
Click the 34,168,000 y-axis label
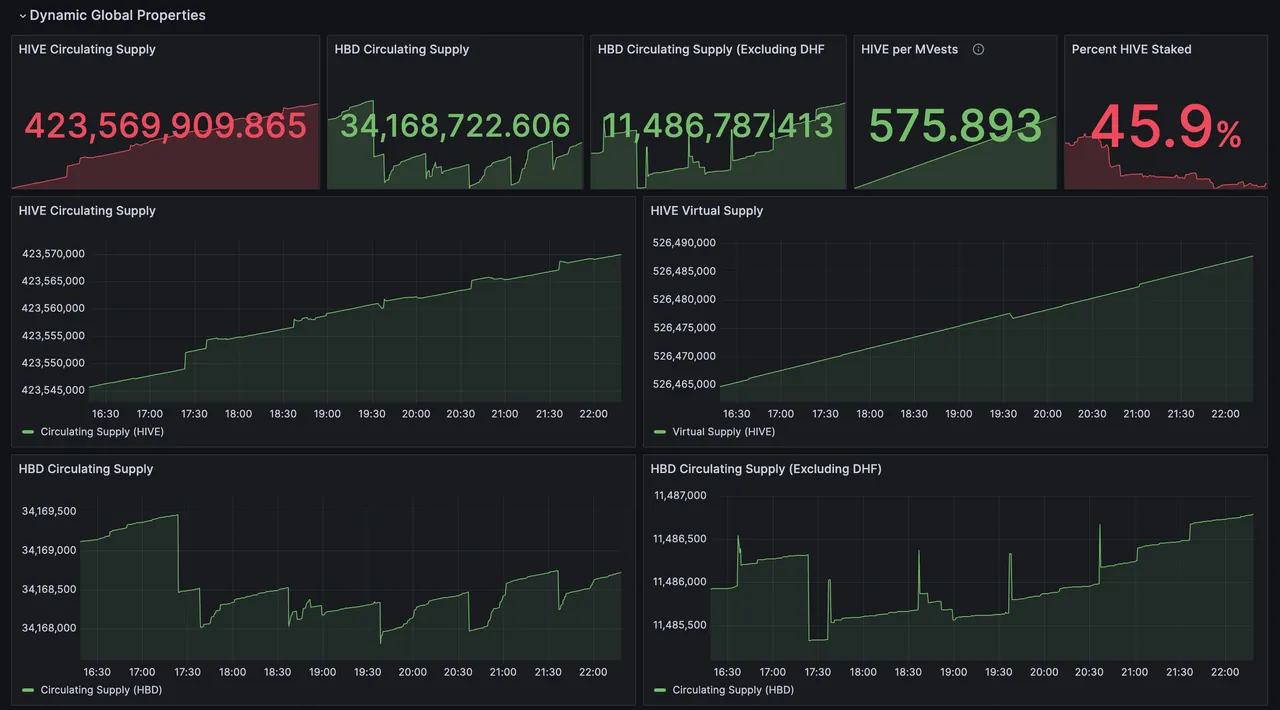tap(49, 628)
